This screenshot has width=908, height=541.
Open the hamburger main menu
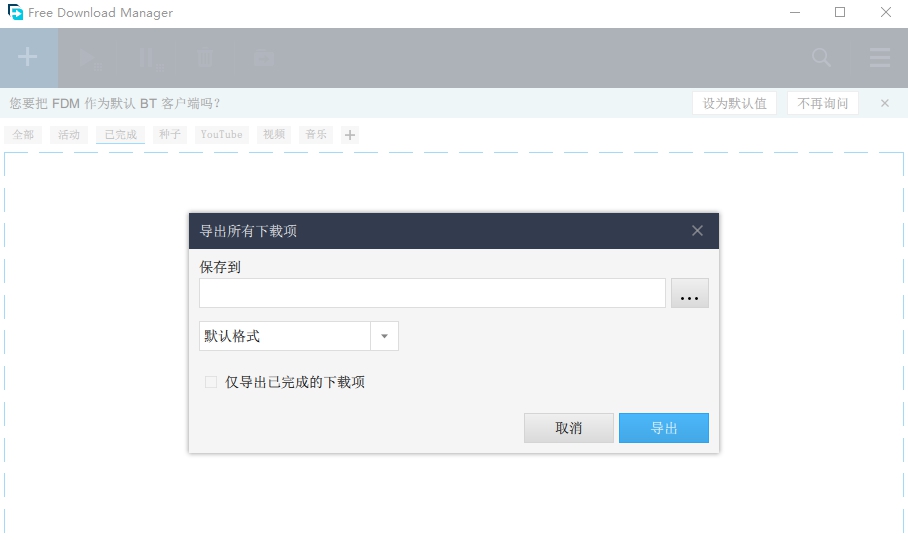tap(880, 57)
